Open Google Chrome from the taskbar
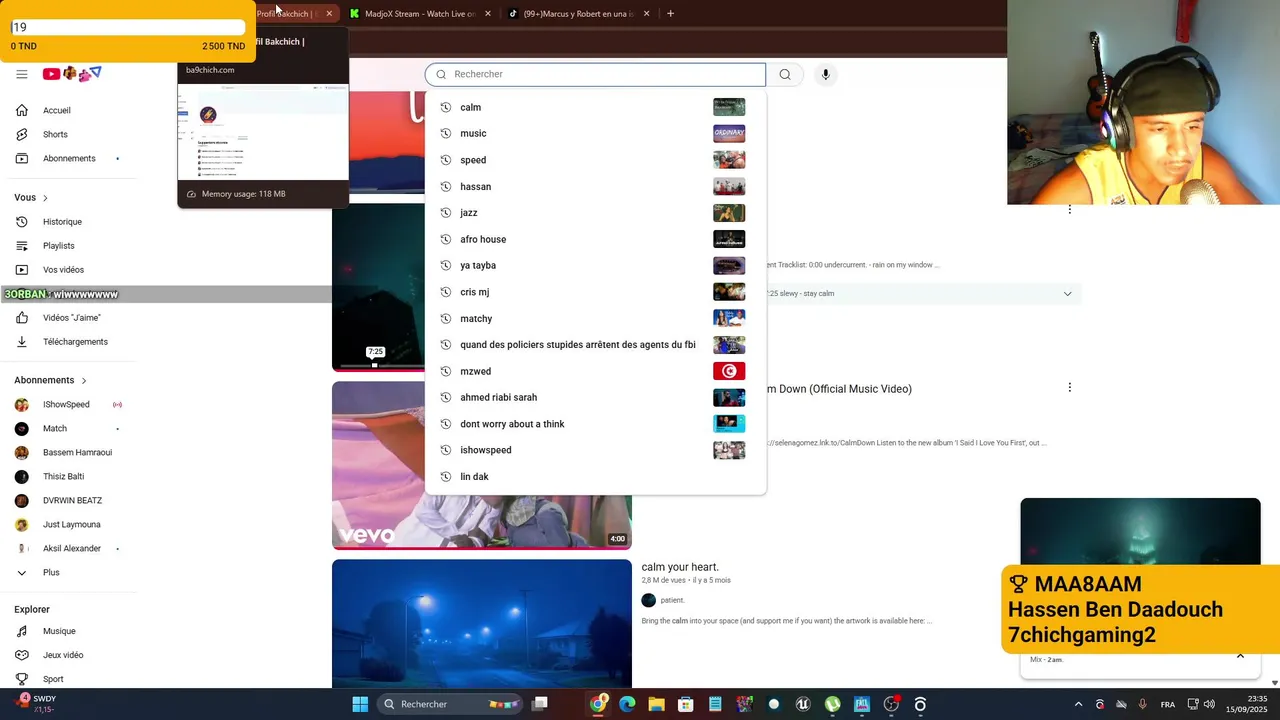1280x720 pixels. 598,704
